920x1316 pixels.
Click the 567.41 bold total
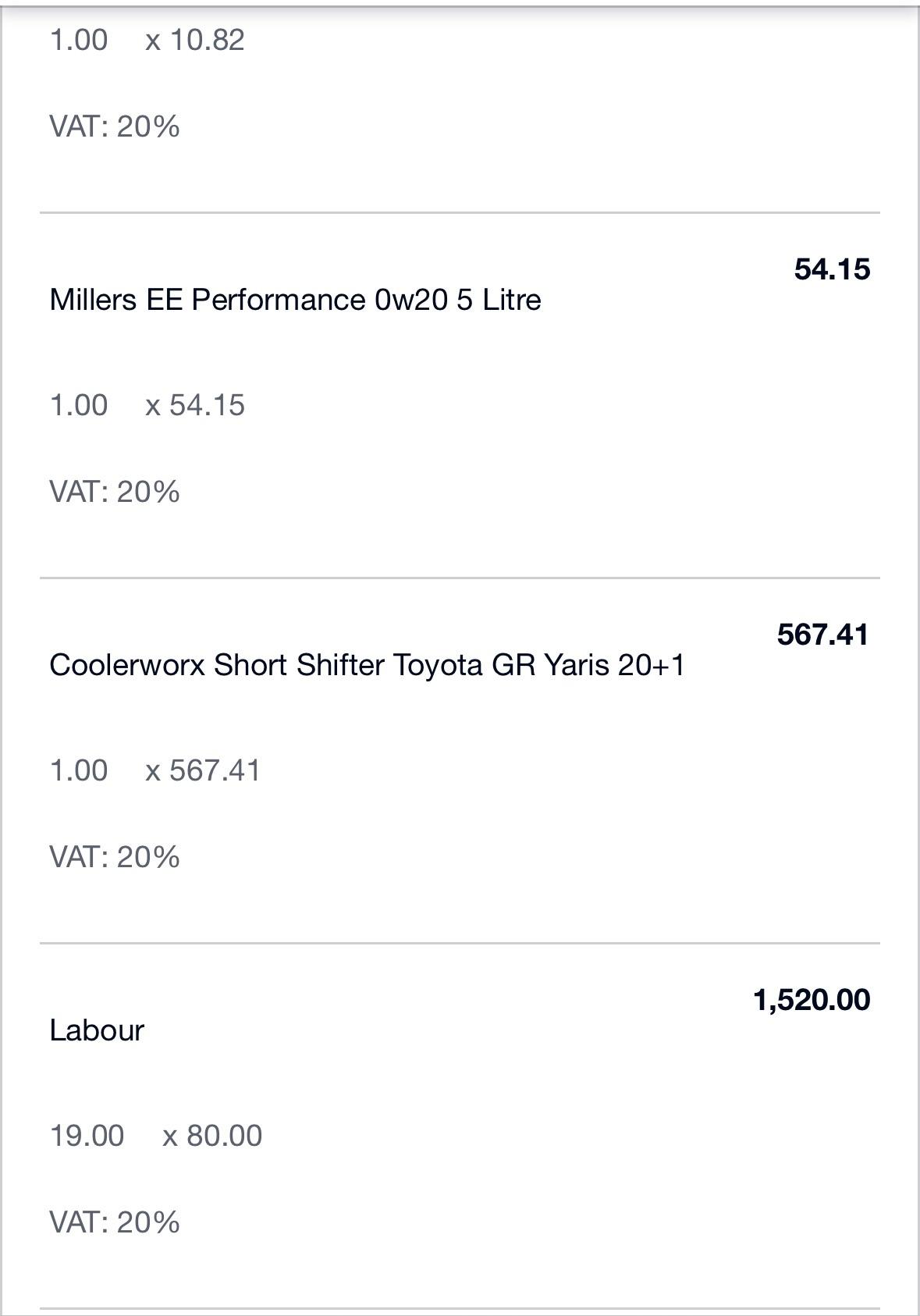[x=823, y=635]
